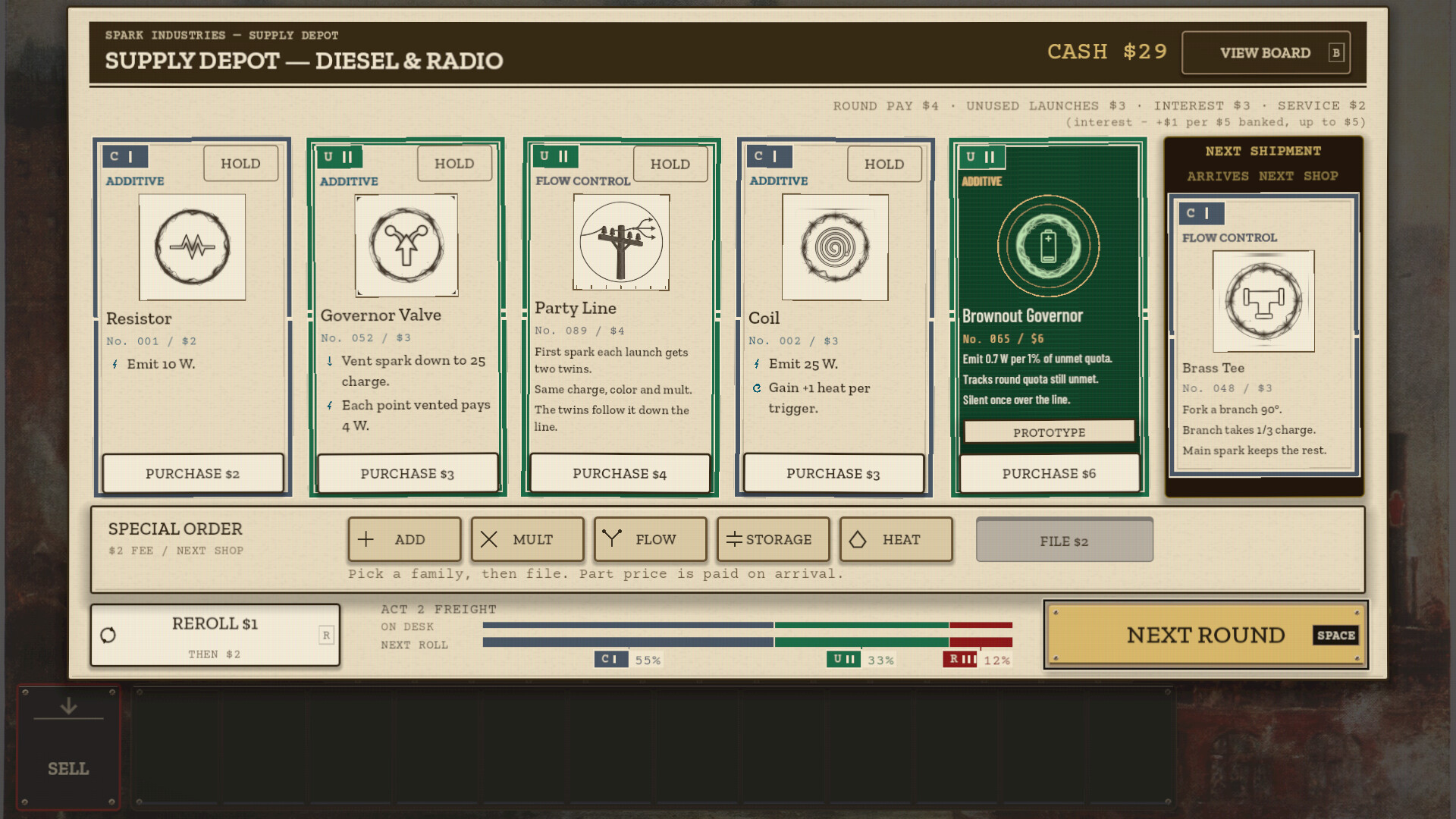Image resolution: width=1456 pixels, height=819 pixels.
Task: Click the Brownout Governor battery icon
Action: pos(1048,246)
